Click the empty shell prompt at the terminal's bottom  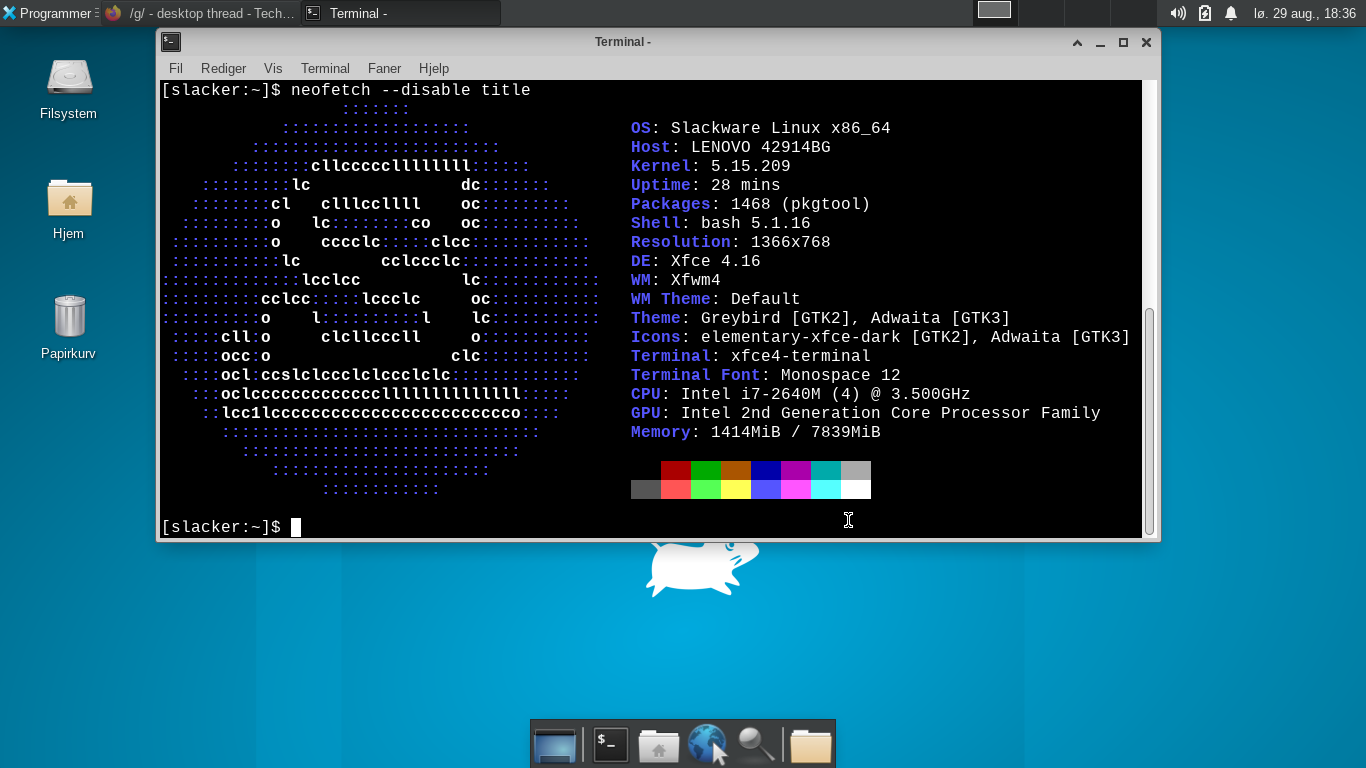tap(231, 527)
